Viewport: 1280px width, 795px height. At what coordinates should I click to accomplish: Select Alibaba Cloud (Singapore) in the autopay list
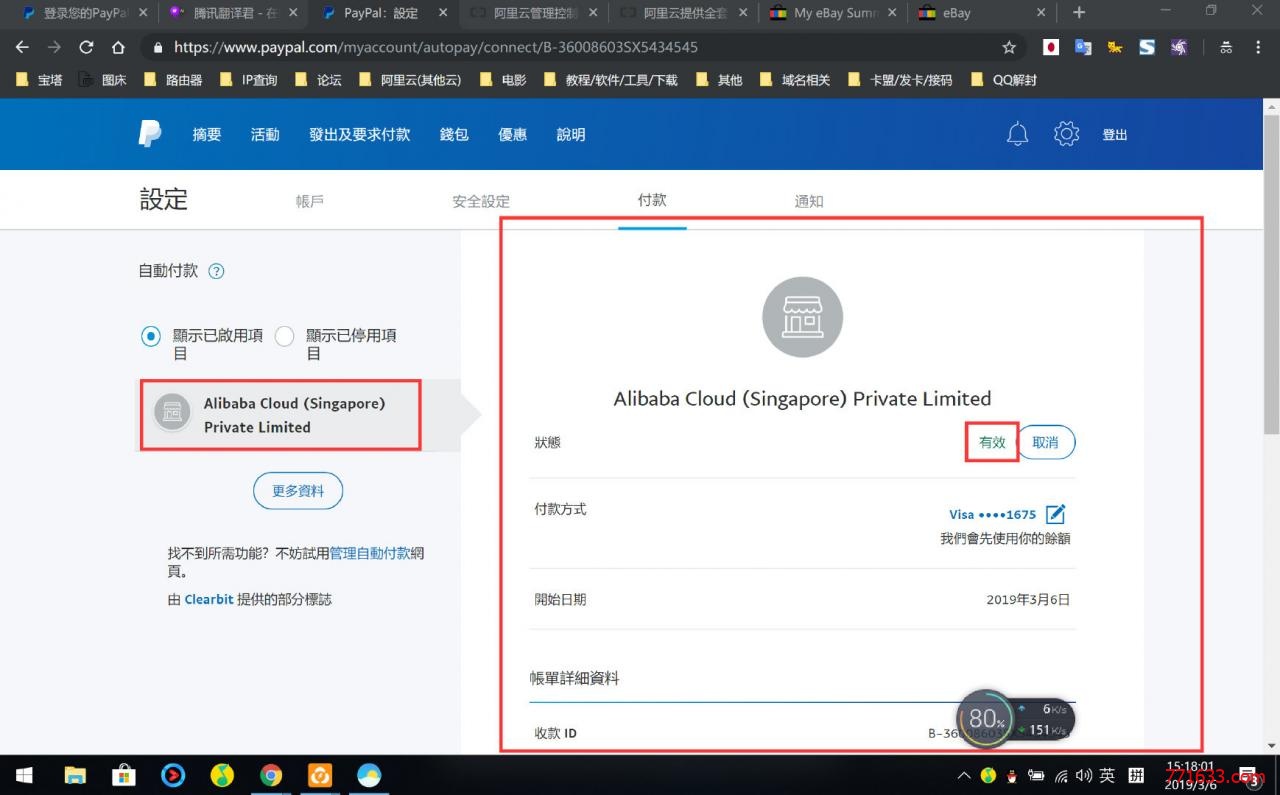(297, 415)
